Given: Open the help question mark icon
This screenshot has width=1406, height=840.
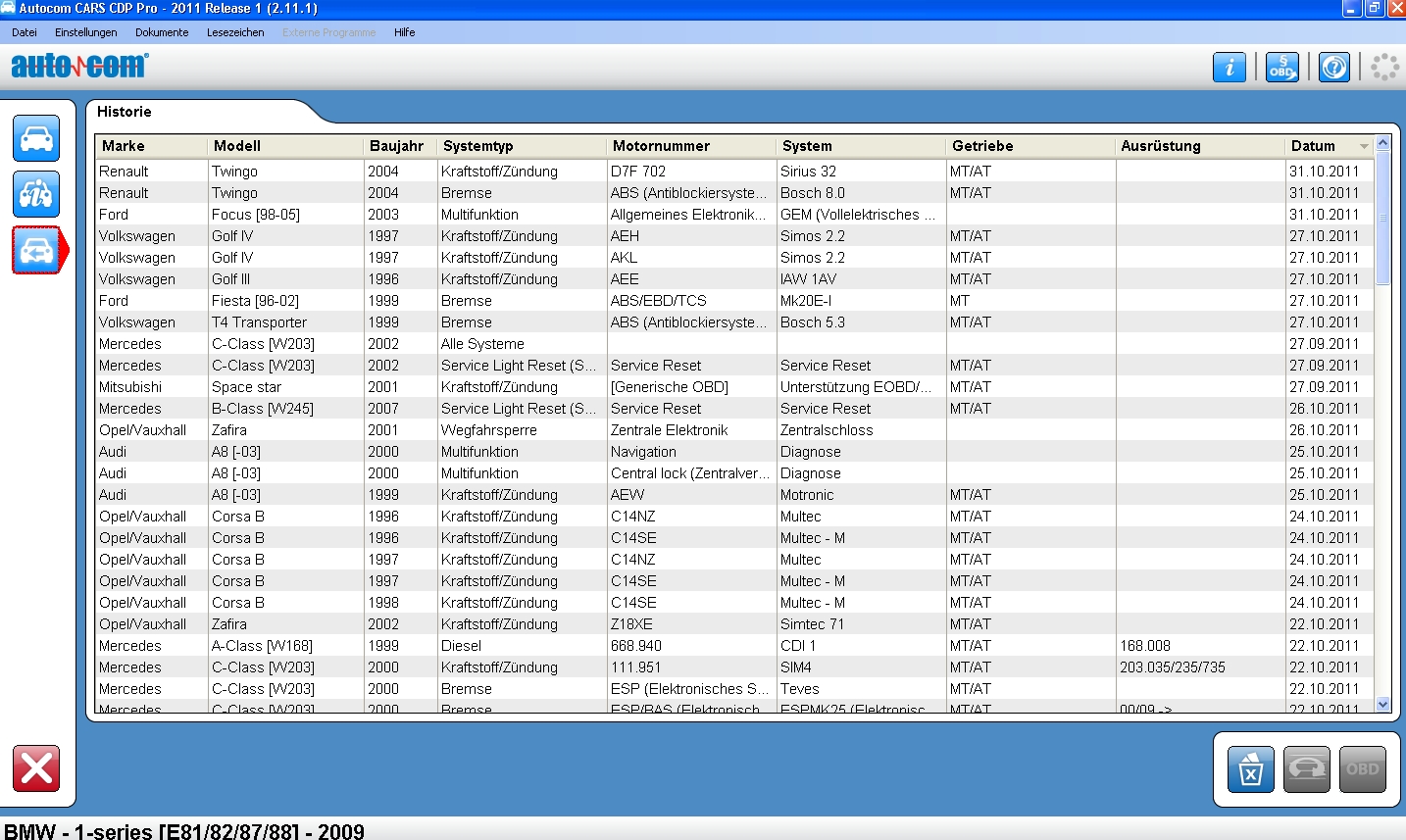Looking at the screenshot, I should click(1333, 67).
